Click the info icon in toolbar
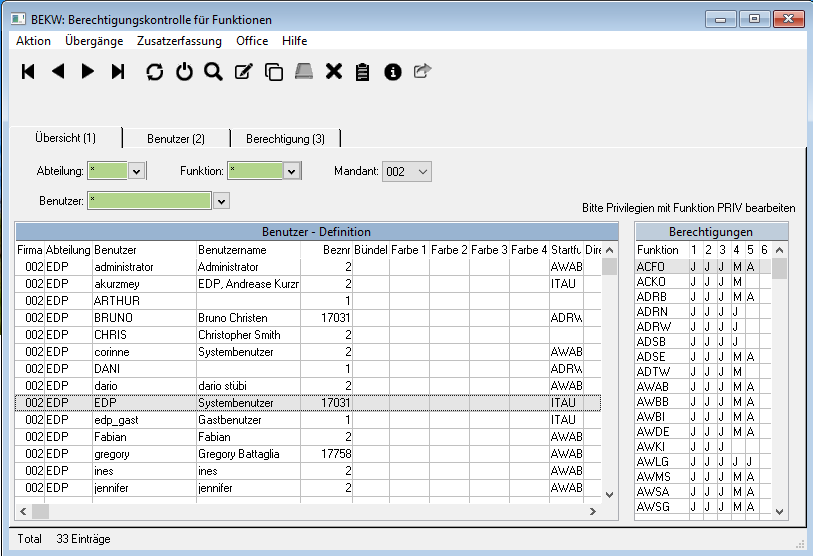This screenshot has height=556, width=813. 393,72
